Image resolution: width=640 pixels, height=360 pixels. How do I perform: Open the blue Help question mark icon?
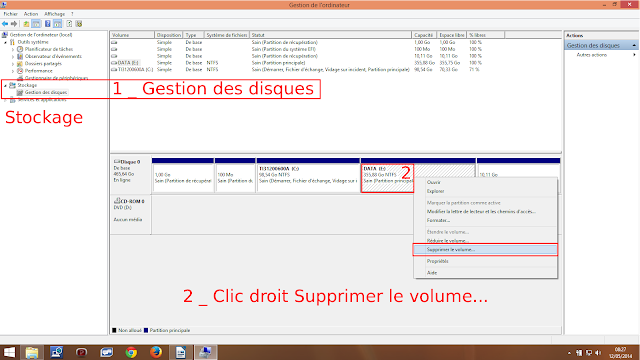47,24
